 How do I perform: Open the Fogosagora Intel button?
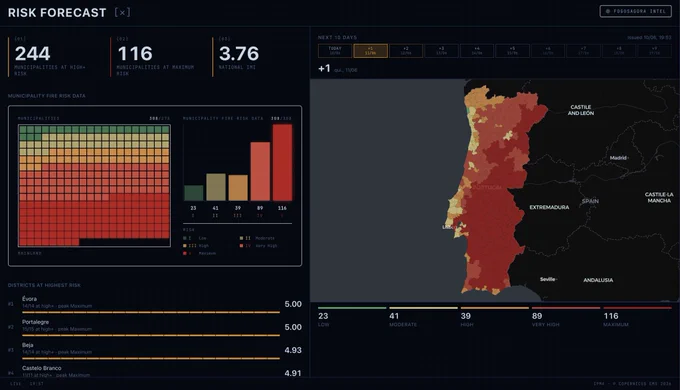click(636, 11)
